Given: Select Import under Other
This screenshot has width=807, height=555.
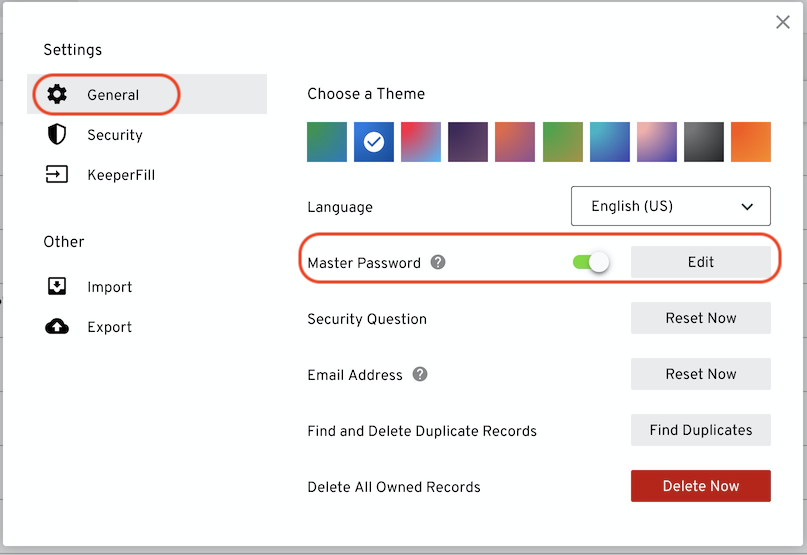Looking at the screenshot, I should [x=147, y=286].
